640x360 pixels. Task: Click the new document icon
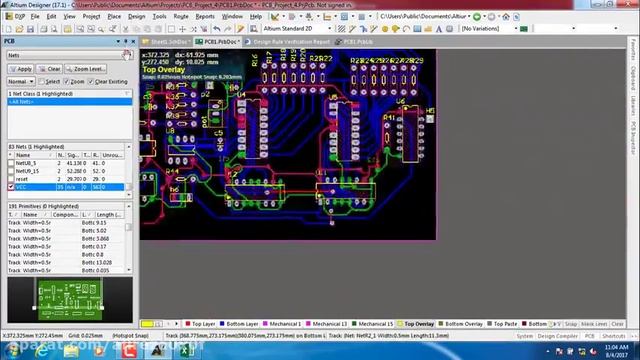tap(9, 29)
